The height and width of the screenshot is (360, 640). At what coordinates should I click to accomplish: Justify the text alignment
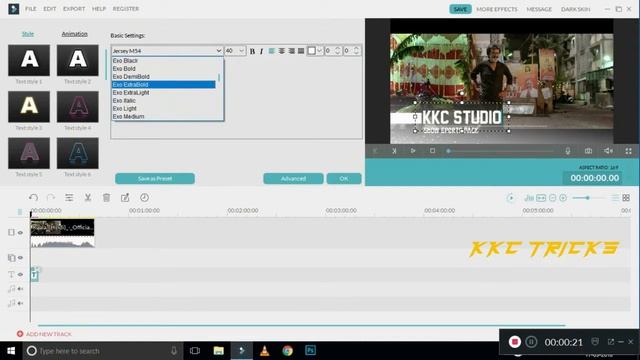pyautogui.click(x=301, y=51)
